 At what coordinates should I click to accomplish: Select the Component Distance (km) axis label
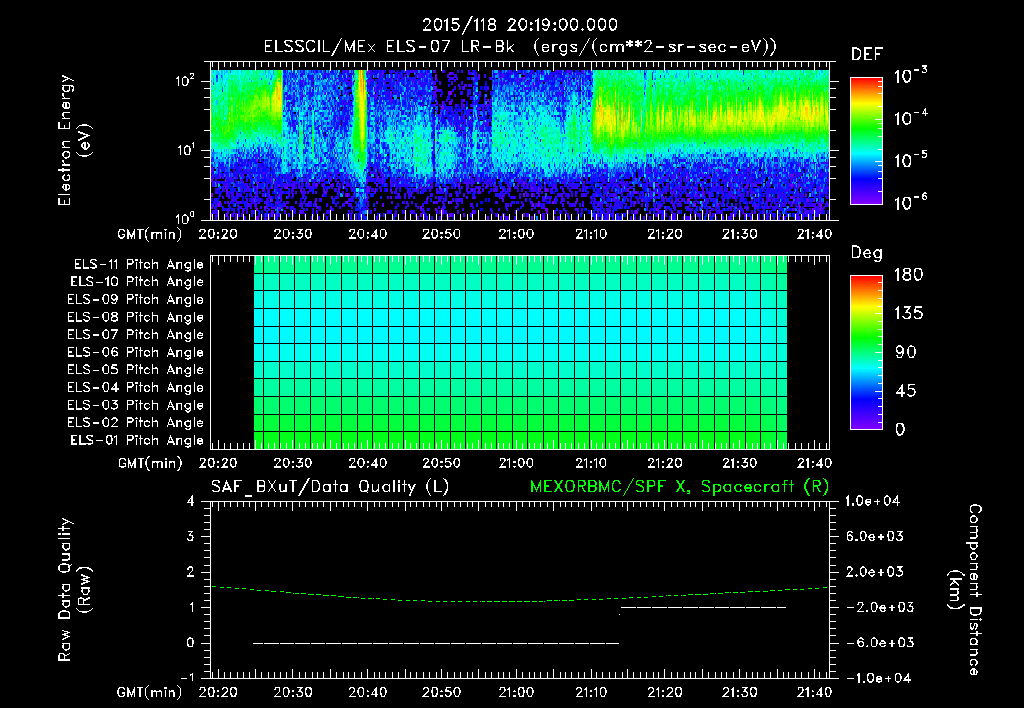965,590
